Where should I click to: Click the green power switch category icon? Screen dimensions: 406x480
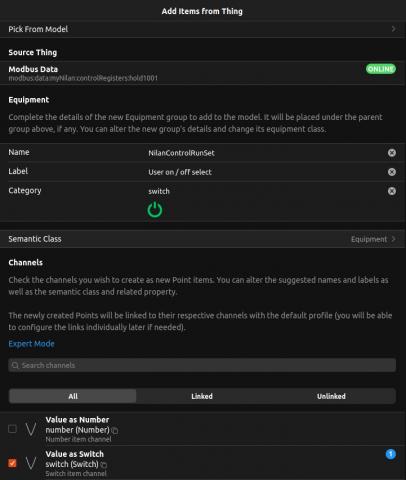click(155, 210)
